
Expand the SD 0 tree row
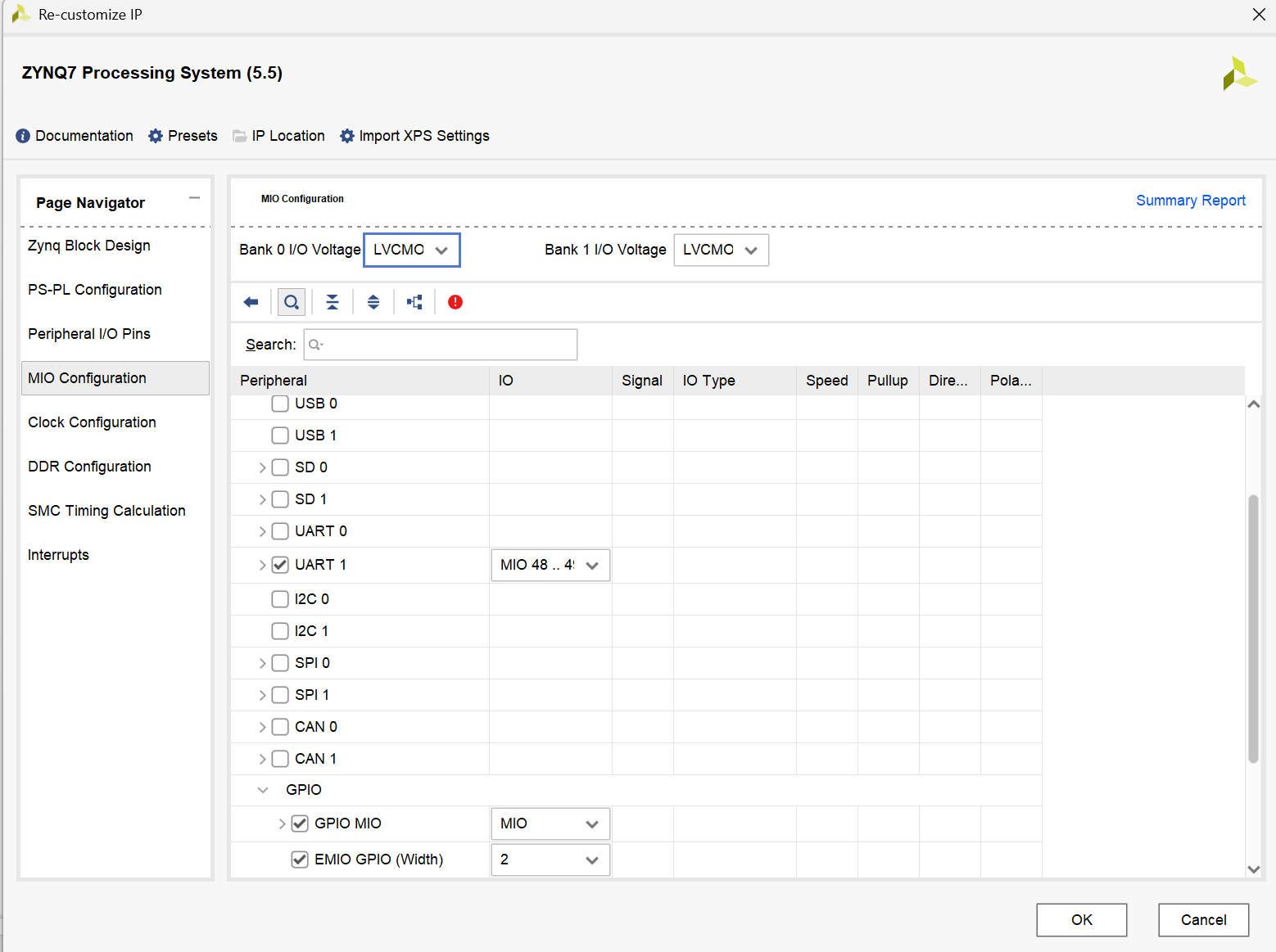coord(262,467)
